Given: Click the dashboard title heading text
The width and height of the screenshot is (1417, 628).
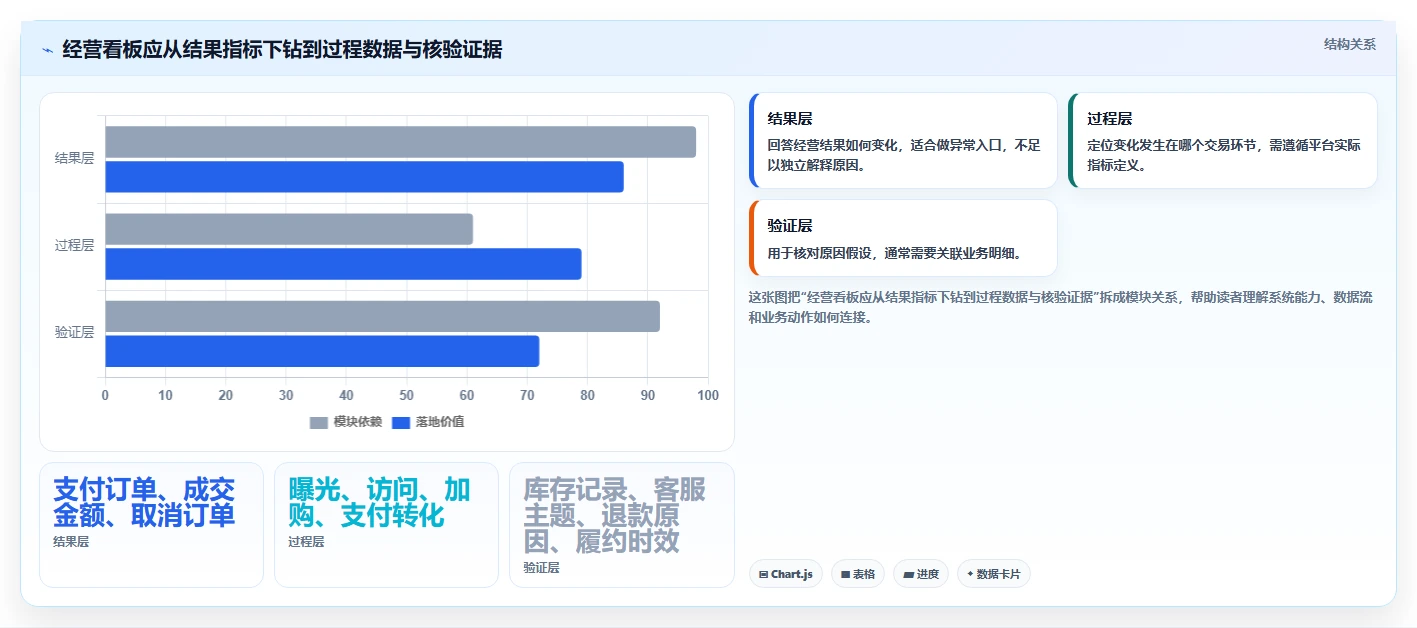Looking at the screenshot, I should (x=282, y=49).
